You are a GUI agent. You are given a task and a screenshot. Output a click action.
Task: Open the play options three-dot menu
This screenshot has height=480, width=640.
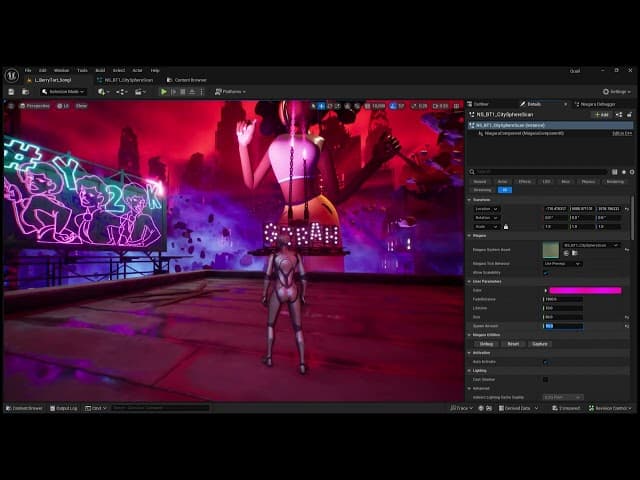click(201, 92)
